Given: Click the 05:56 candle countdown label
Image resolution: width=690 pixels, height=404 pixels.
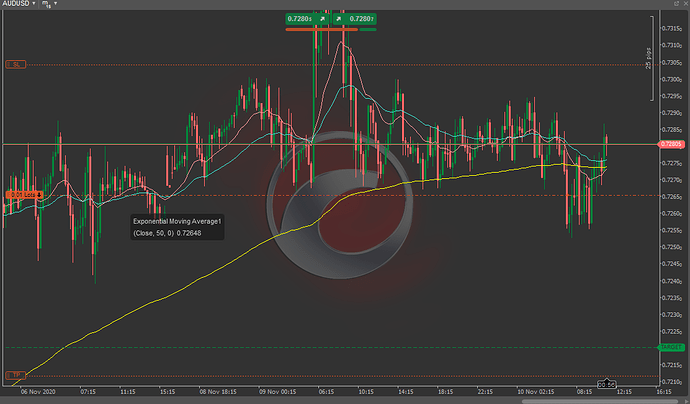Looking at the screenshot, I should coord(606,384).
